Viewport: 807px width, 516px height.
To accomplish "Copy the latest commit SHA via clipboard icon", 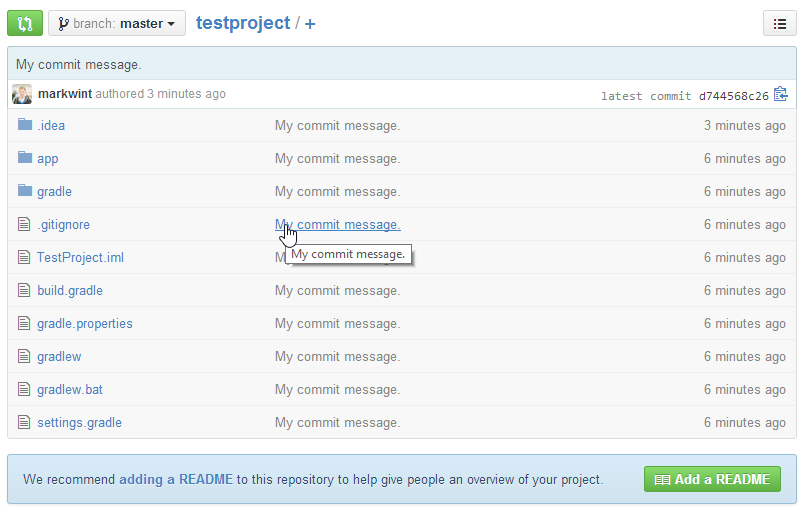I will 781,95.
